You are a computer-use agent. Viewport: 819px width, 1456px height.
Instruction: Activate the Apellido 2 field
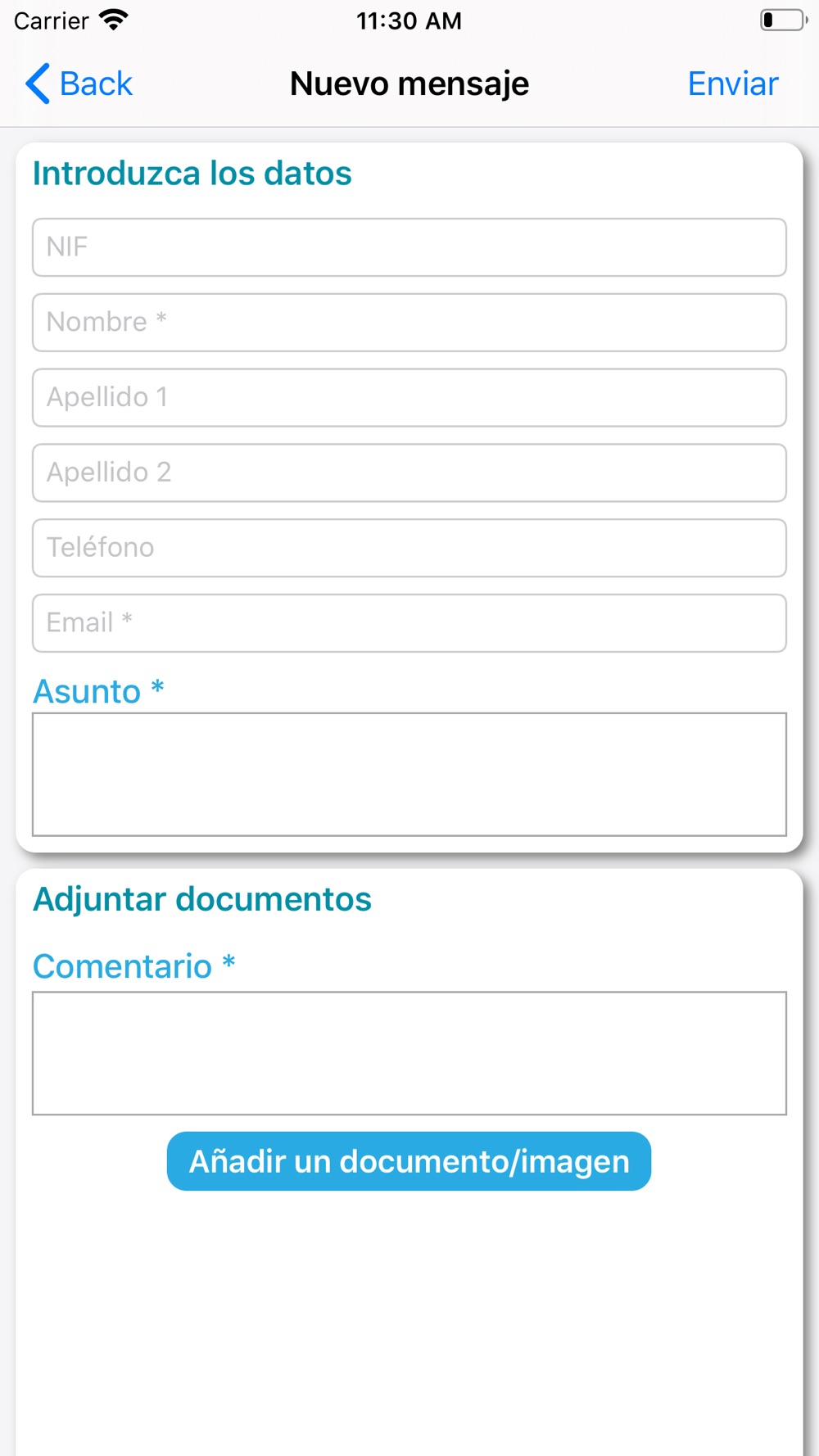click(409, 473)
